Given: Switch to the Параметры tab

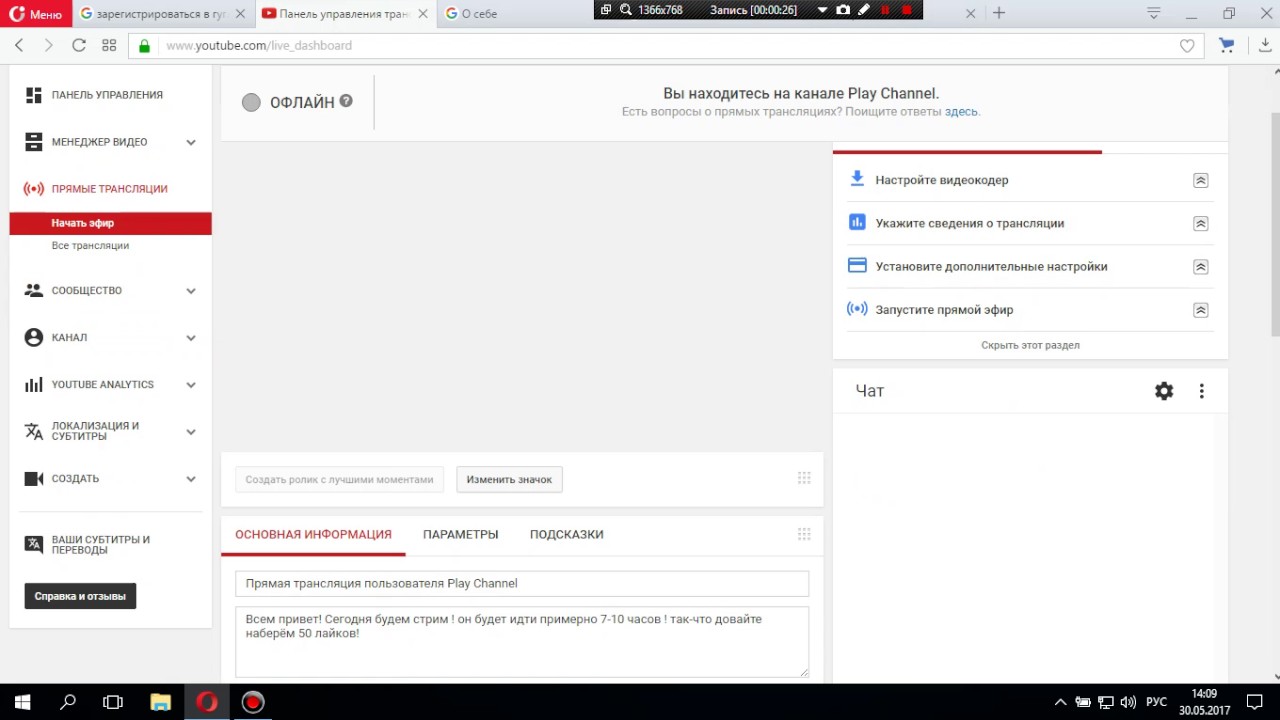Looking at the screenshot, I should 460,535.
